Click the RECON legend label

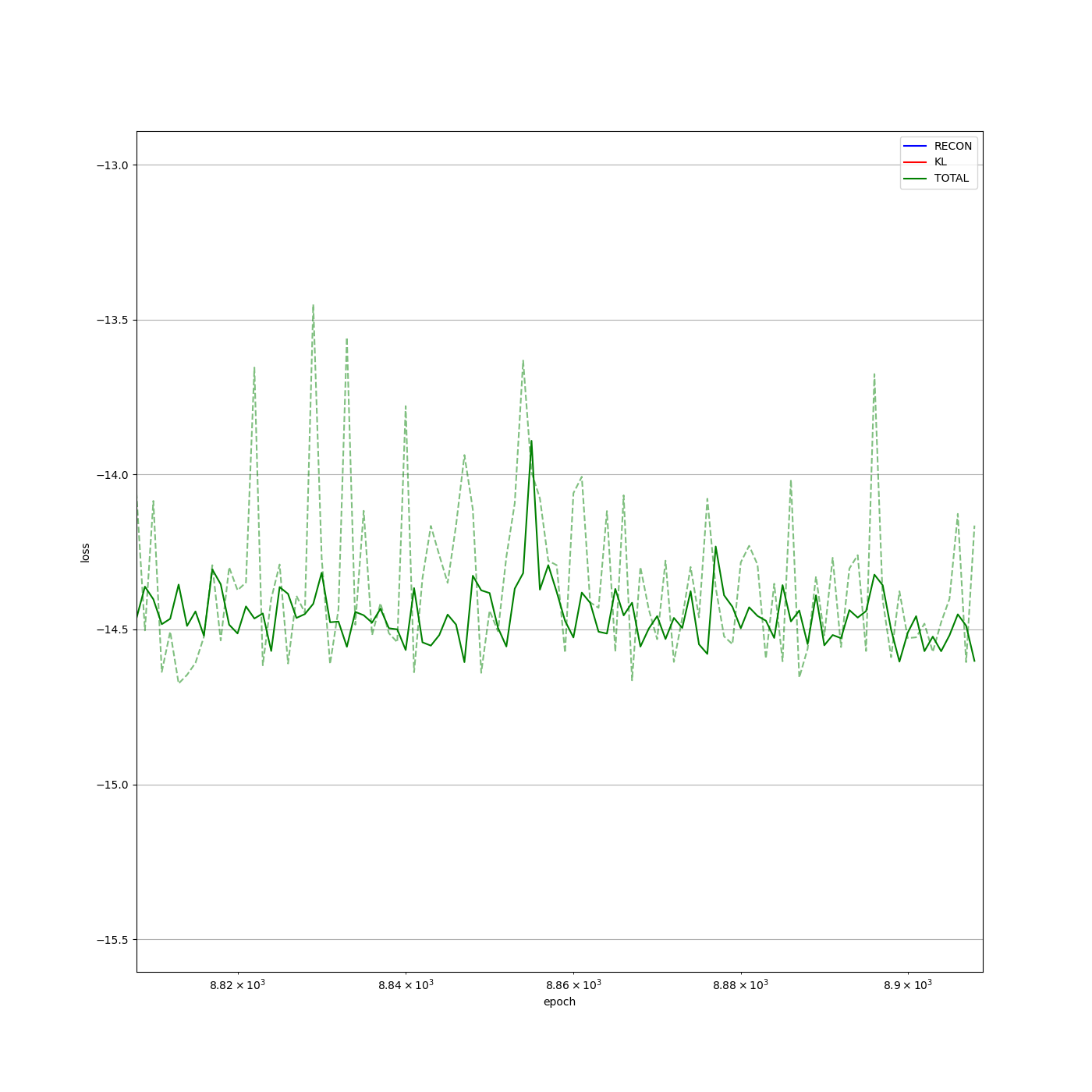(953, 146)
